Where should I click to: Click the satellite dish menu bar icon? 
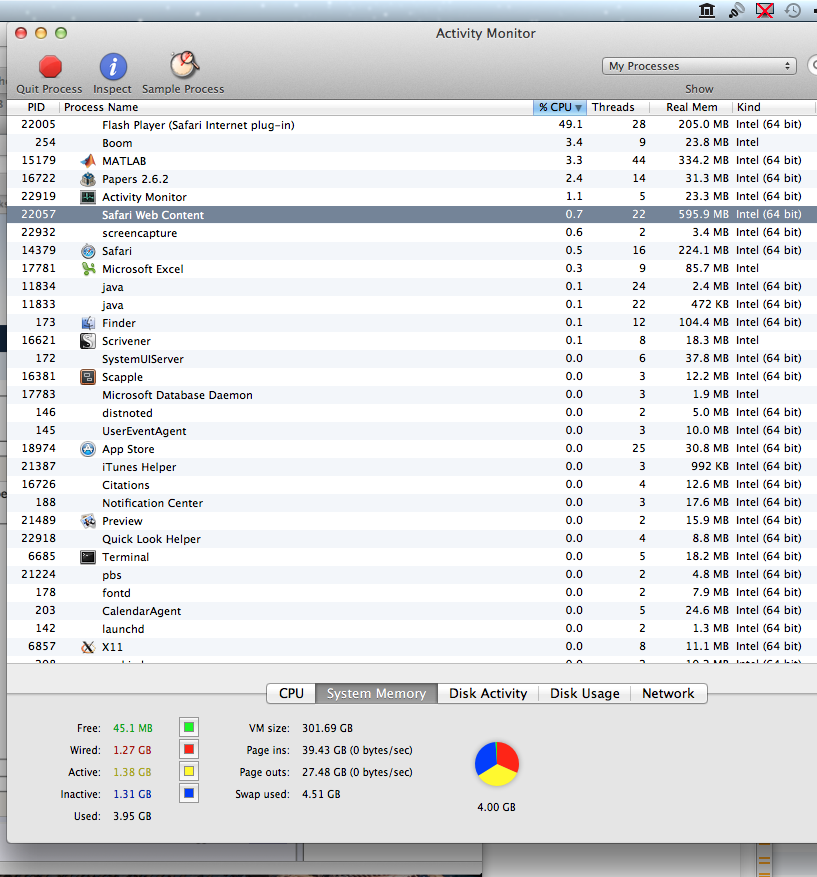point(736,10)
